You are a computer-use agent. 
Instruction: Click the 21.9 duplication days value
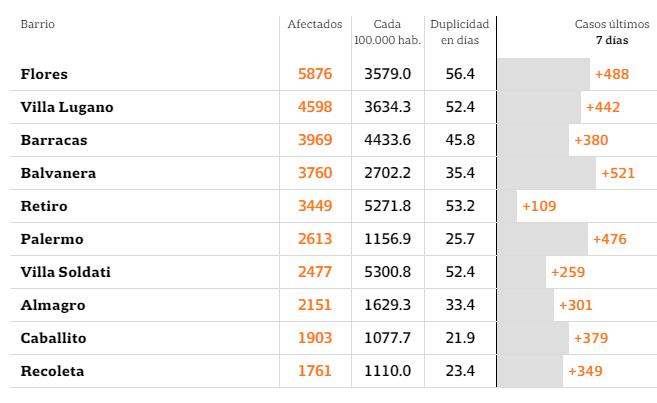pos(460,338)
